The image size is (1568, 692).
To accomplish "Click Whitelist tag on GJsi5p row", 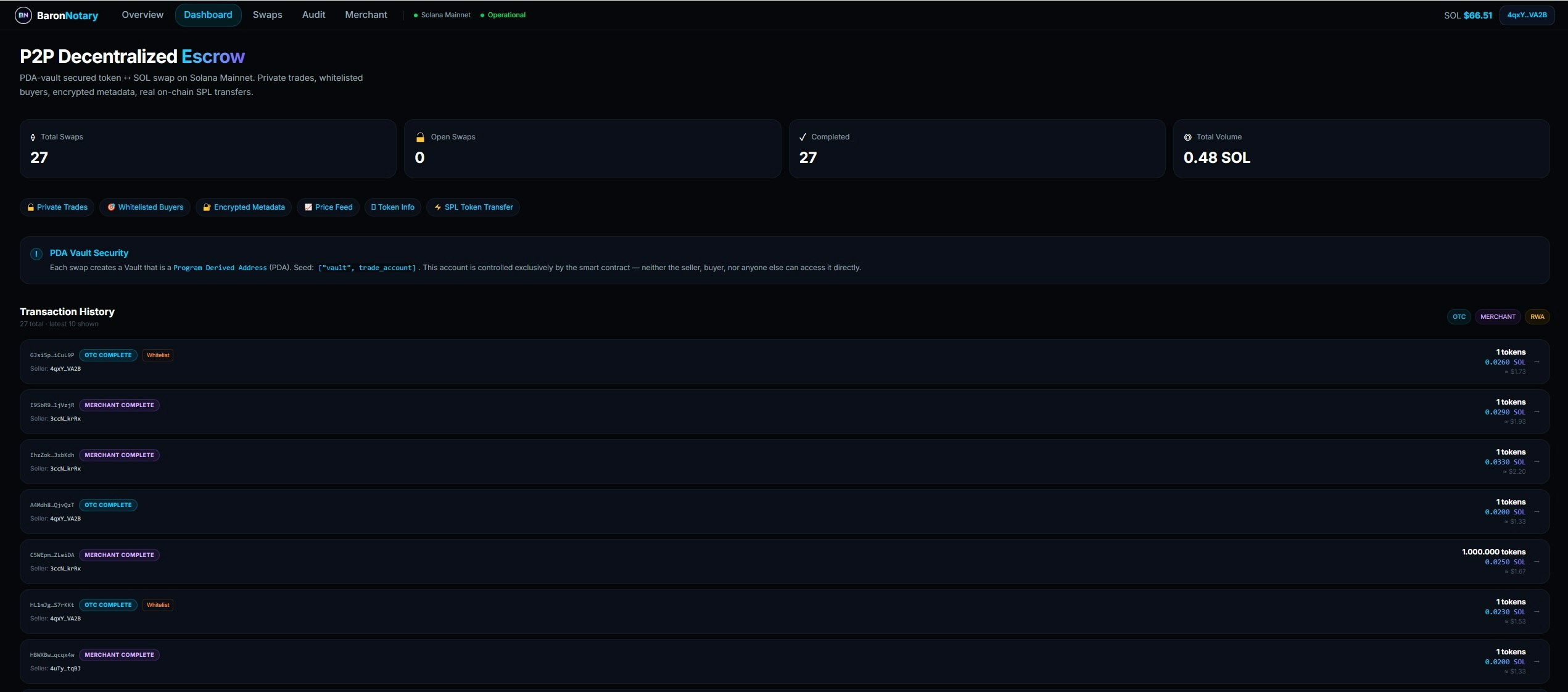I will (158, 355).
